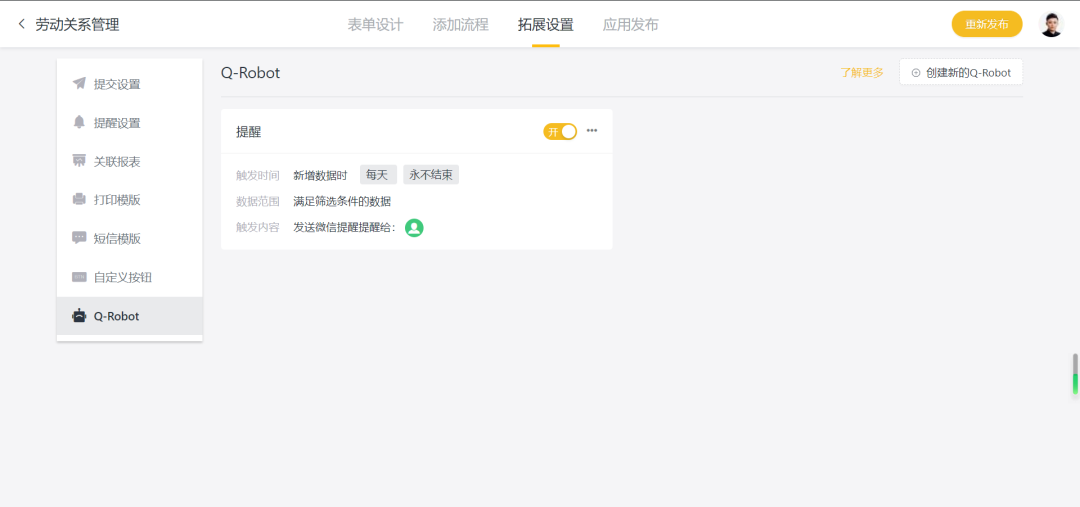Click the plus icon in 创建新的Q-Robot

916,72
